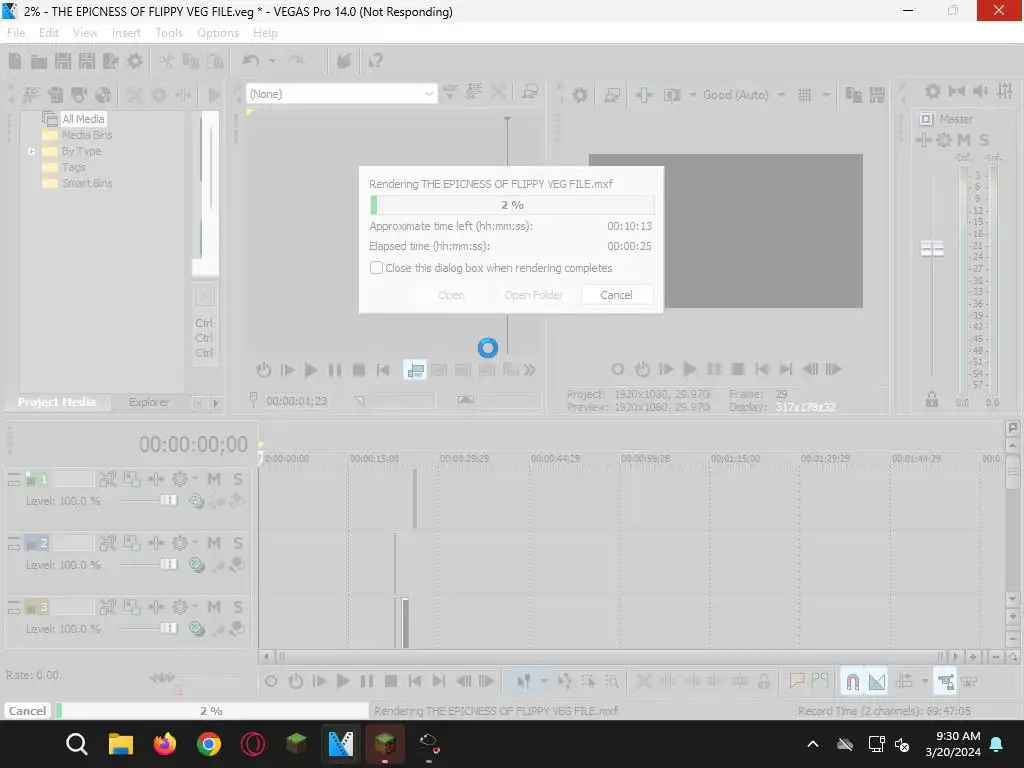Click the Save project icon
1024x768 pixels.
[63, 61]
